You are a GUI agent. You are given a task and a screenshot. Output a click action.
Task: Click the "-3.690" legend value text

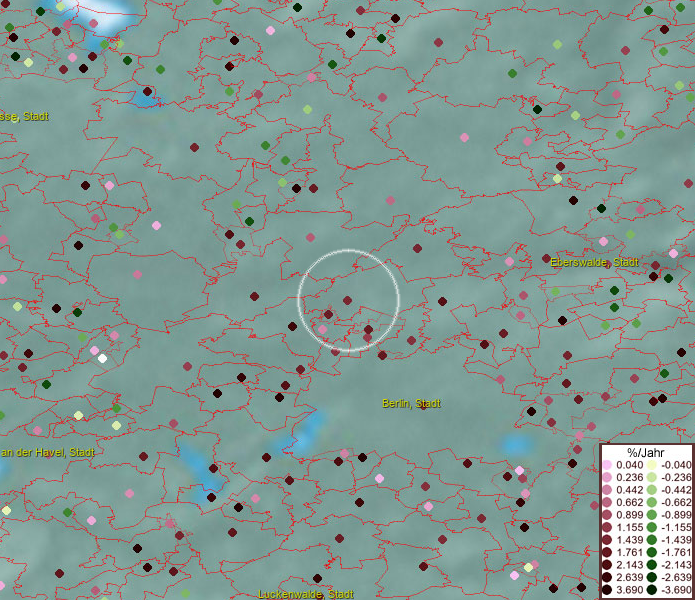point(676,590)
